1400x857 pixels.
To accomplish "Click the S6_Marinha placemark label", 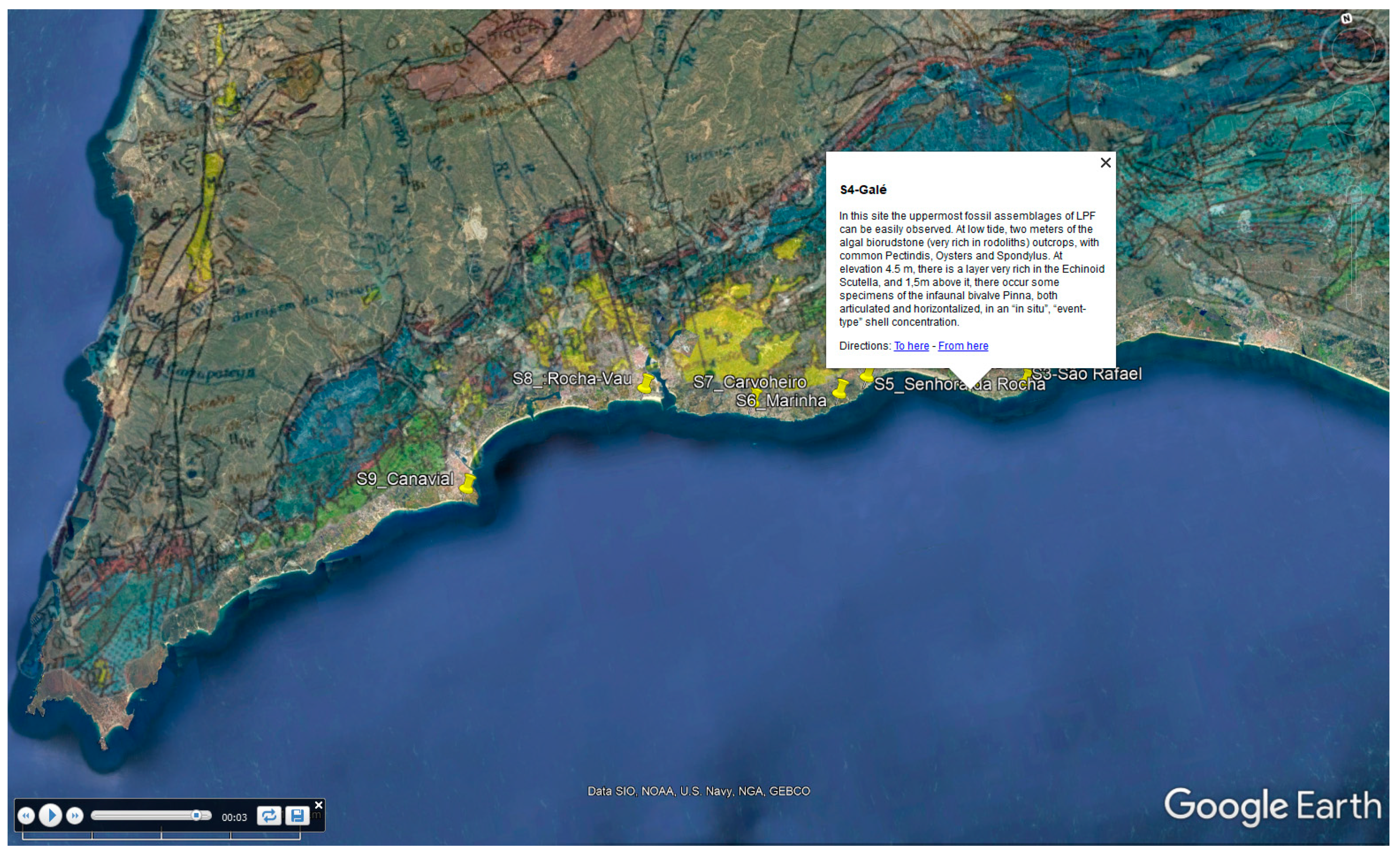I will [781, 401].
